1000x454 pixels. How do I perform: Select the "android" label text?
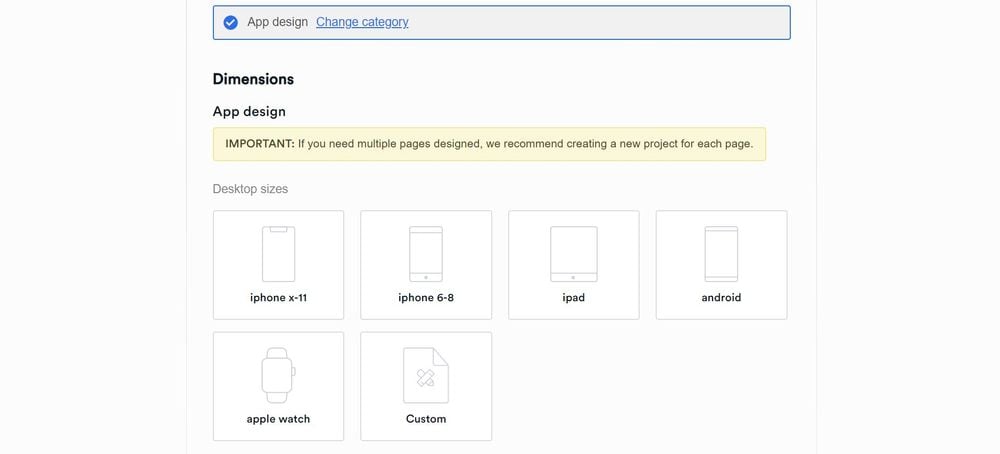click(721, 298)
